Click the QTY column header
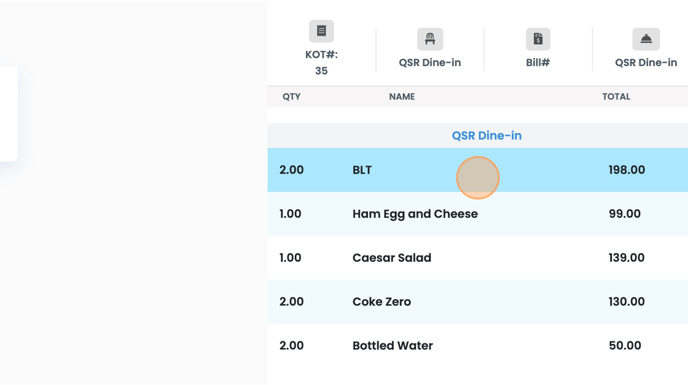This screenshot has width=688, height=385. [x=291, y=97]
